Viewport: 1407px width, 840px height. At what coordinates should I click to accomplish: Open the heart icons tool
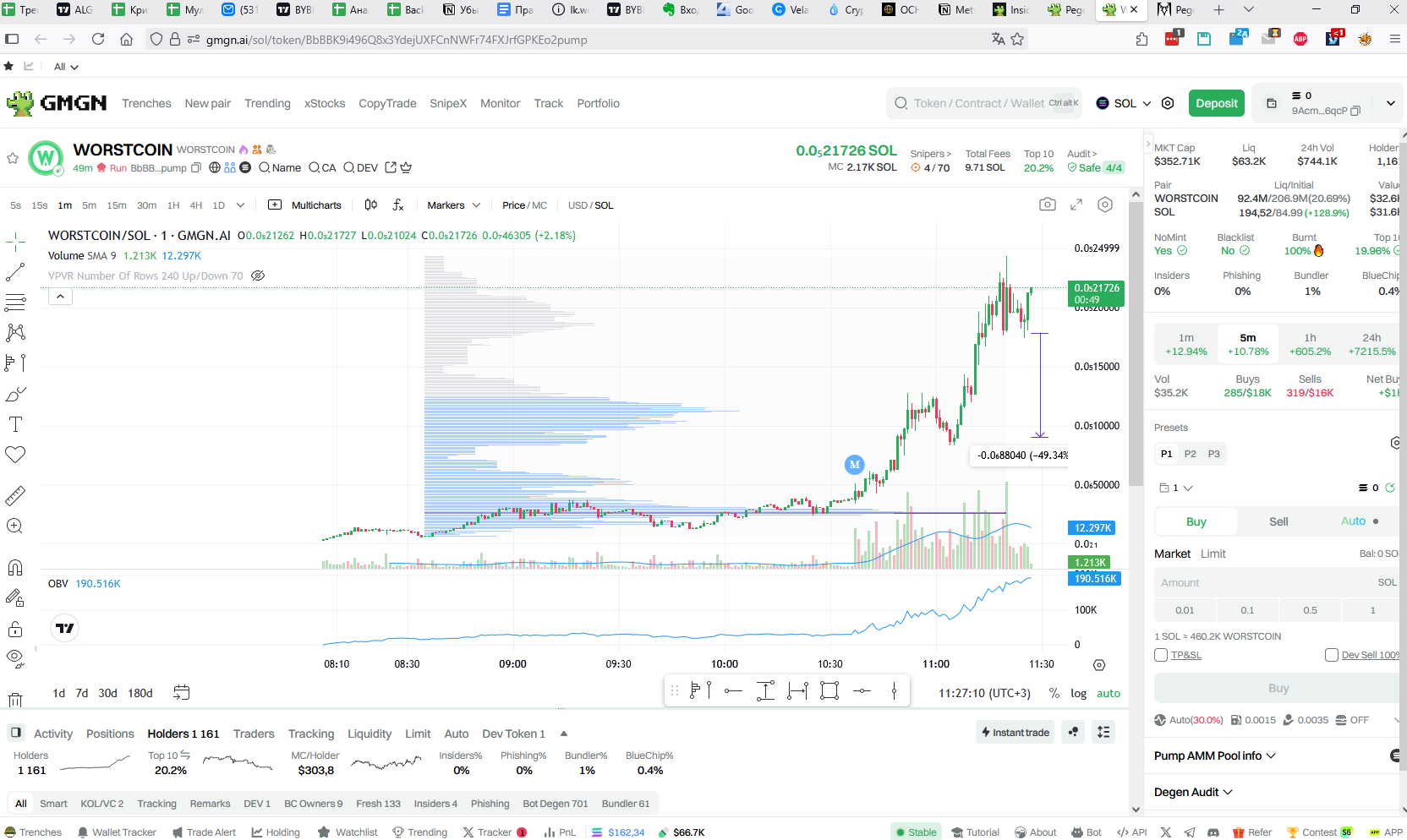tap(15, 455)
